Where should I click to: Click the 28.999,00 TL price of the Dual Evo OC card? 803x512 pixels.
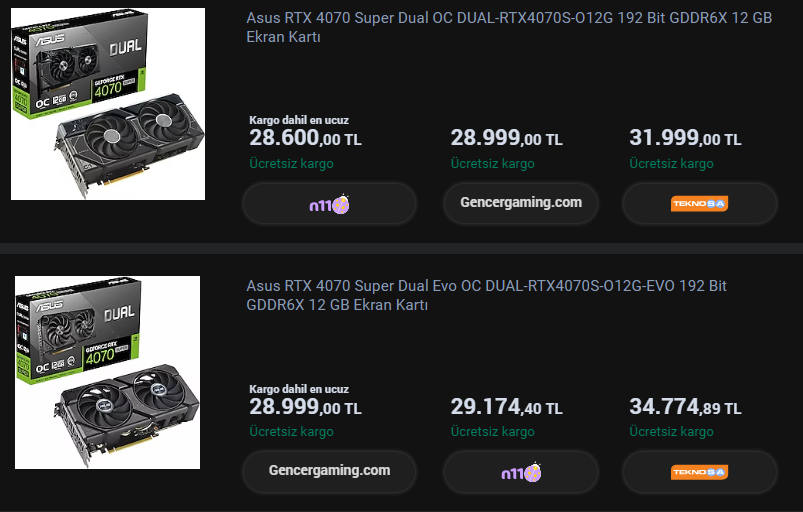305,407
